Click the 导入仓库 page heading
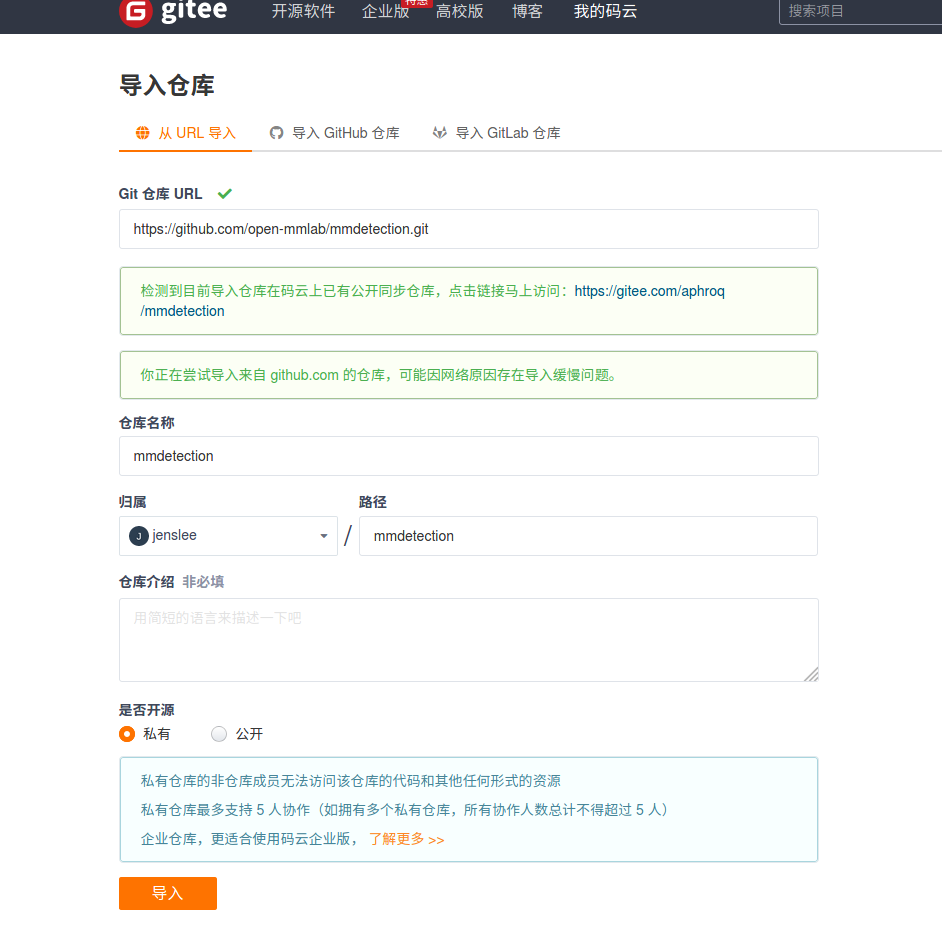The width and height of the screenshot is (942, 934). coord(167,85)
